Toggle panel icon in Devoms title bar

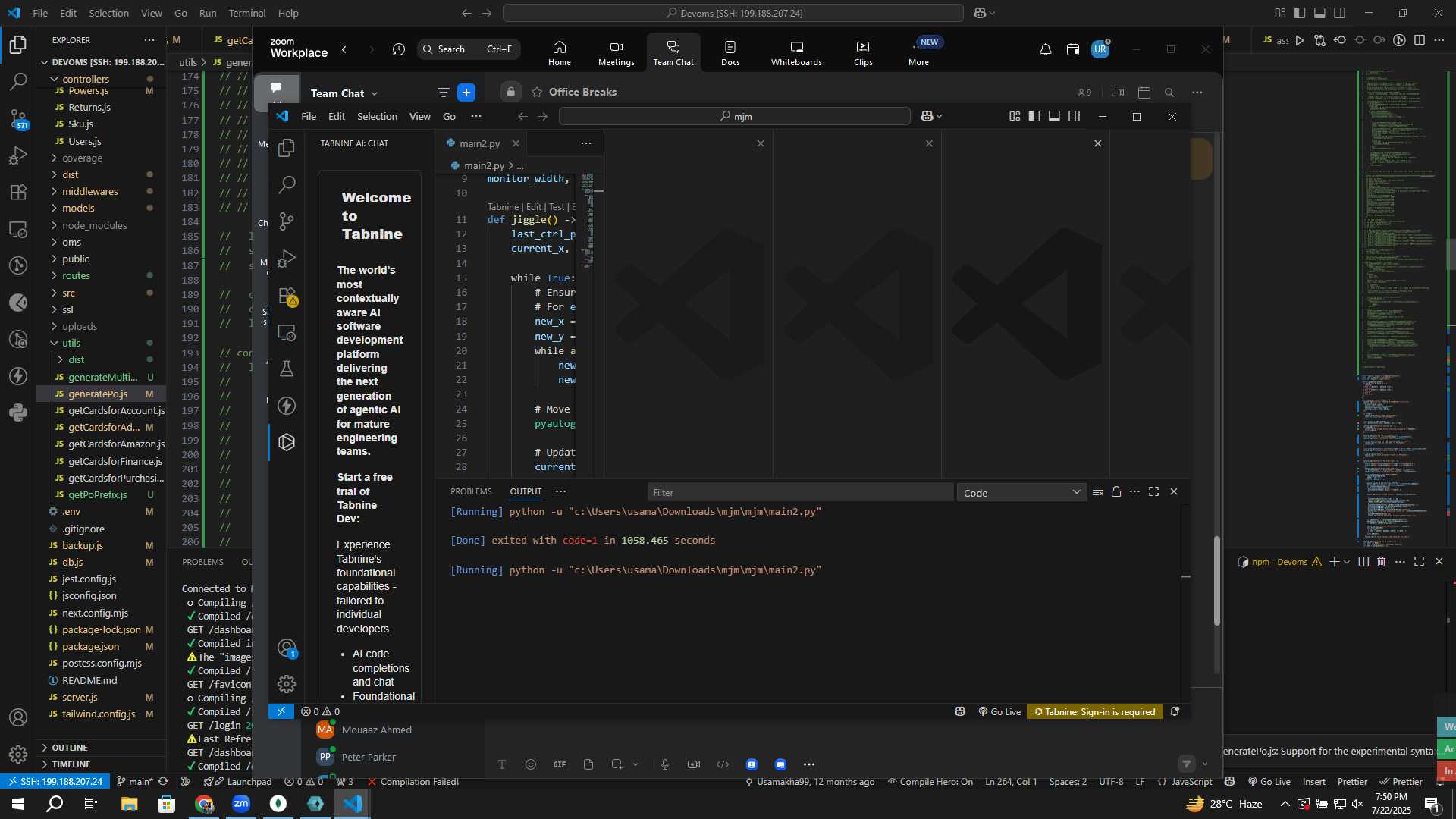point(1319,13)
